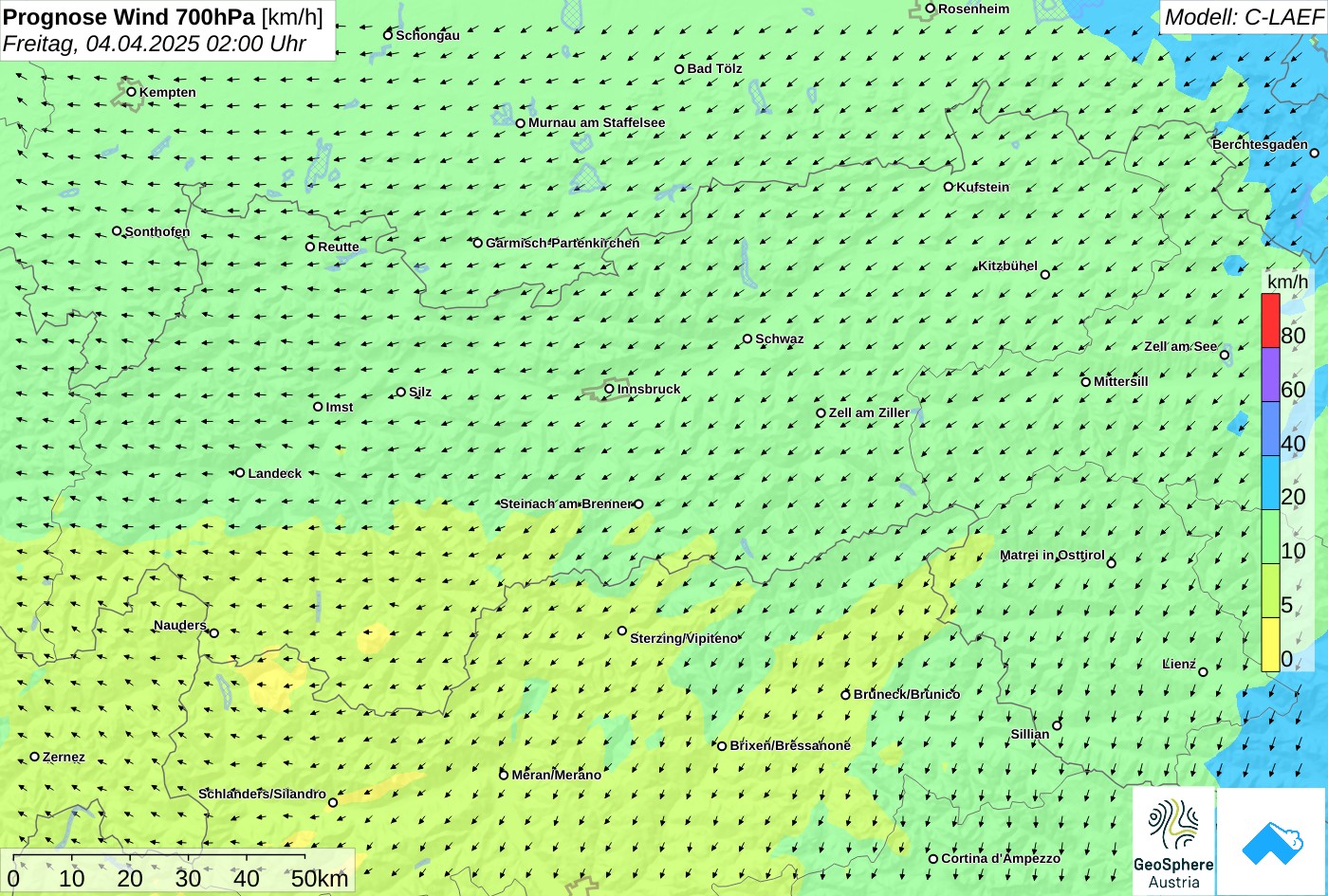Click the Berchtesgaden location dot

(x=1315, y=153)
